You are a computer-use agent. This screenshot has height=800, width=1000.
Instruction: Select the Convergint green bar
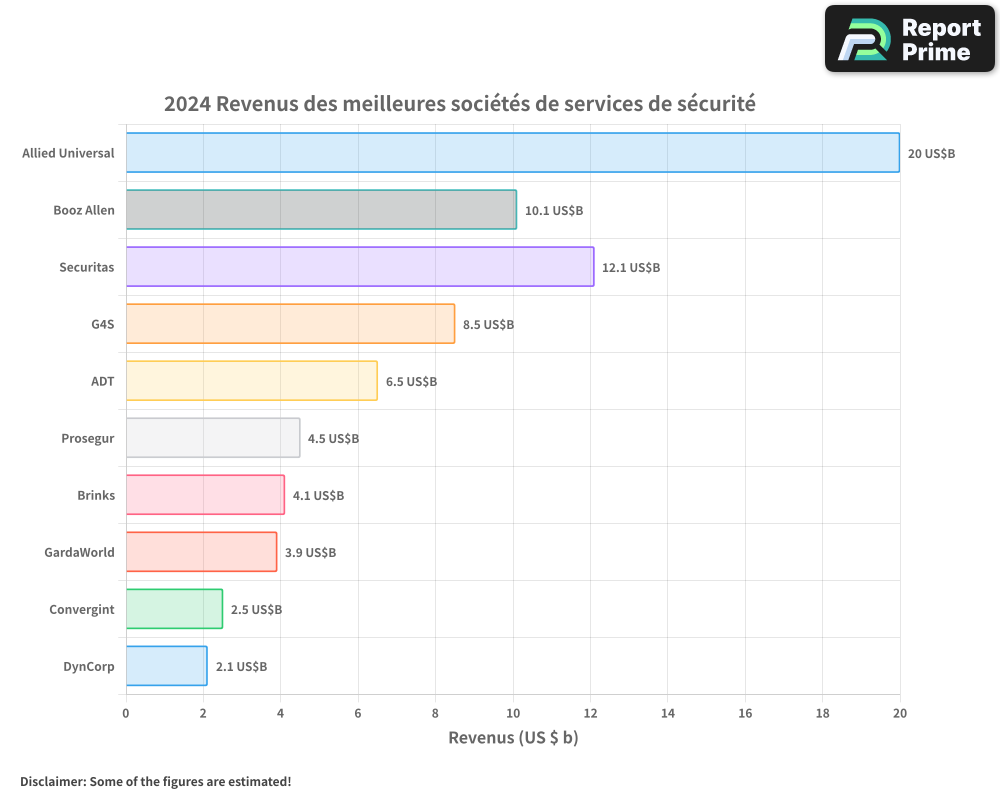(172, 609)
